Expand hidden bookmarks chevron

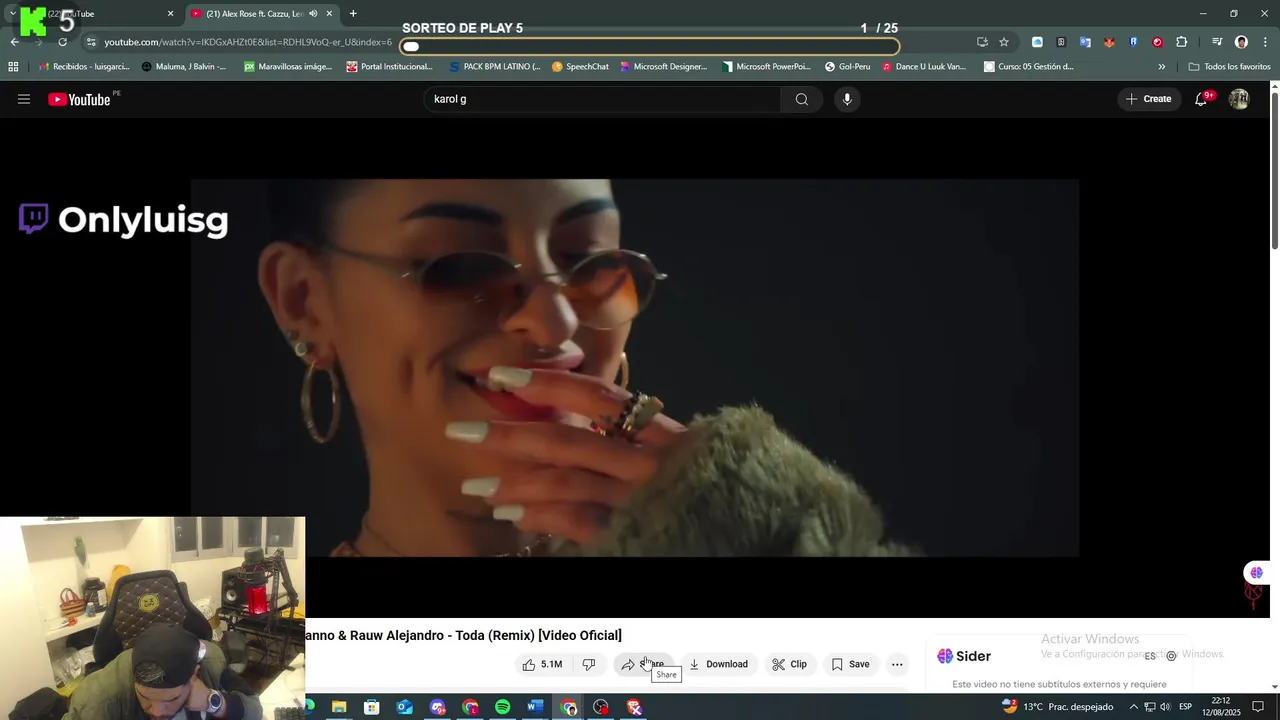pyautogui.click(x=1161, y=67)
